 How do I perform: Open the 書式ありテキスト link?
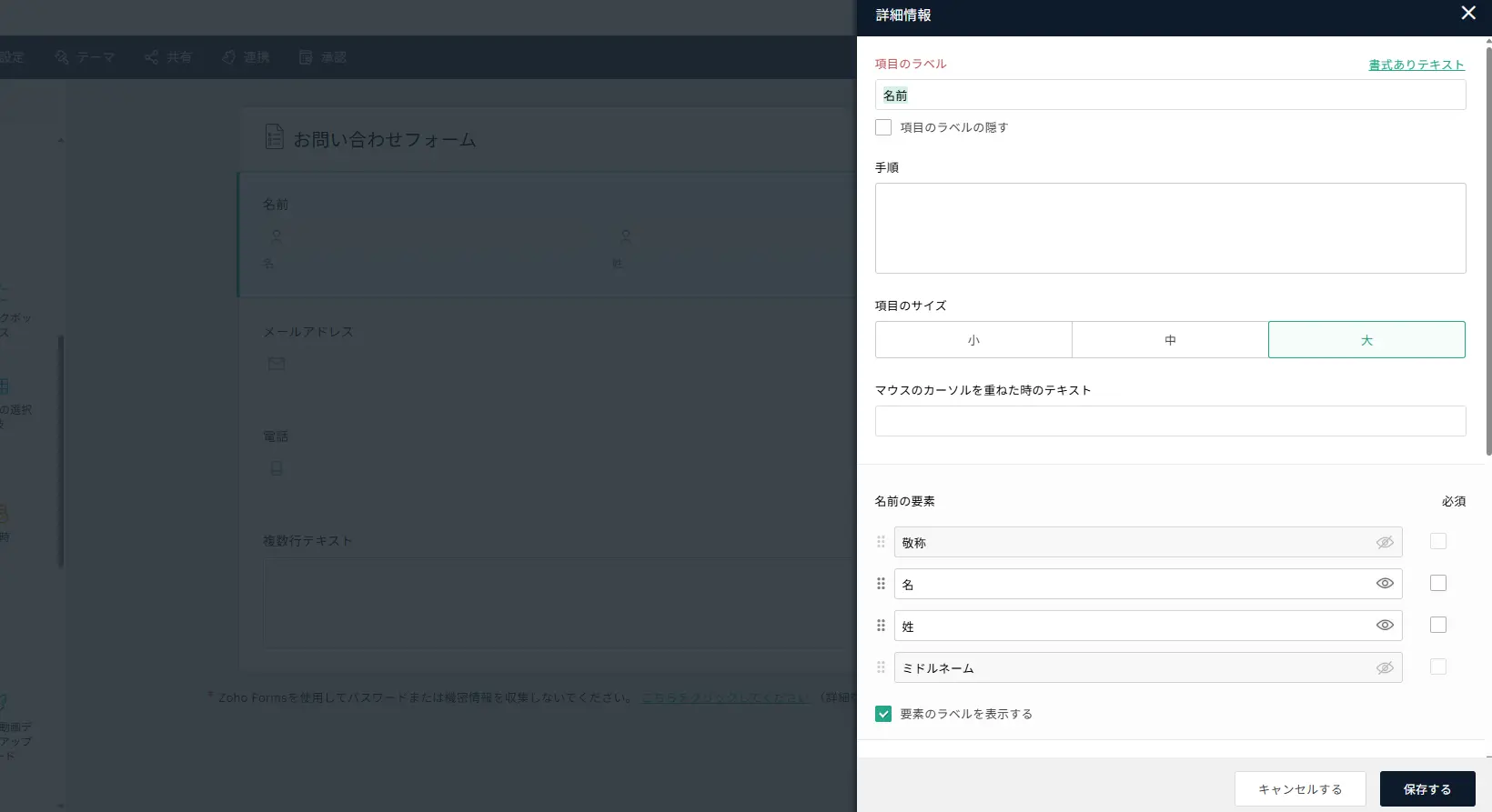1416,65
